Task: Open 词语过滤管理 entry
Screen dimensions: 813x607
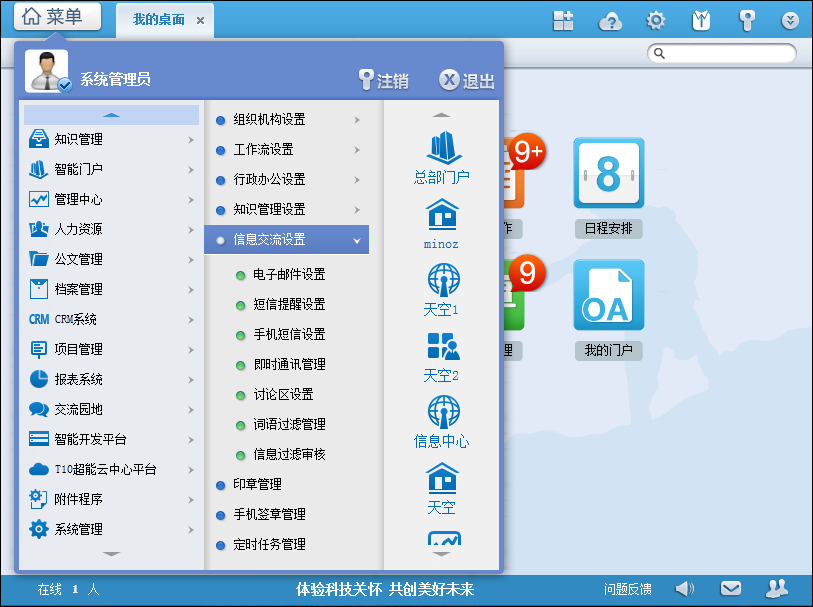Action: point(289,425)
